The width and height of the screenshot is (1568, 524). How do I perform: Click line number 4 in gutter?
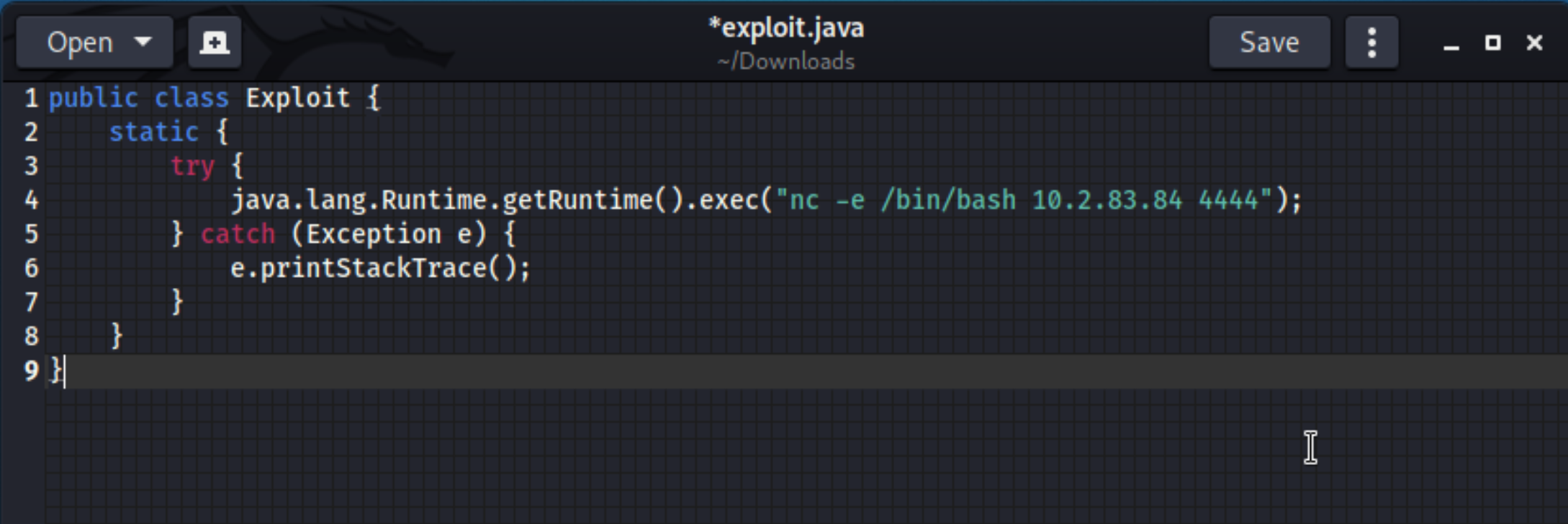pos(31,200)
